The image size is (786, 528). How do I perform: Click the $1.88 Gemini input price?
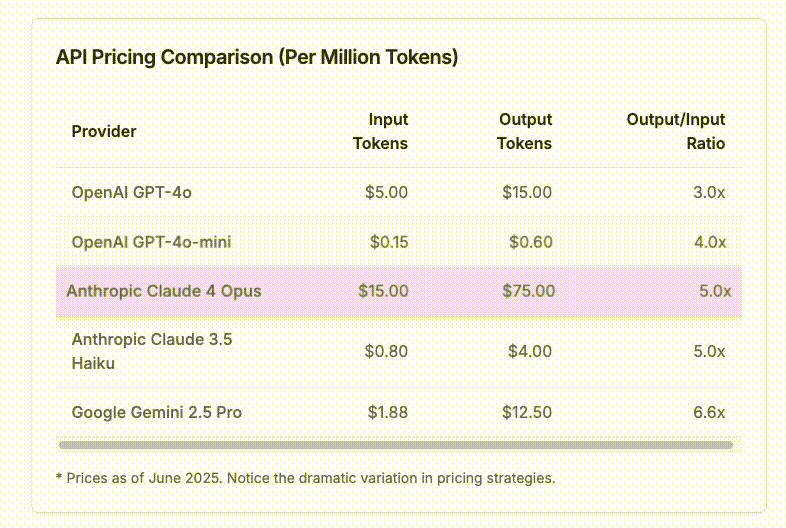click(x=387, y=412)
